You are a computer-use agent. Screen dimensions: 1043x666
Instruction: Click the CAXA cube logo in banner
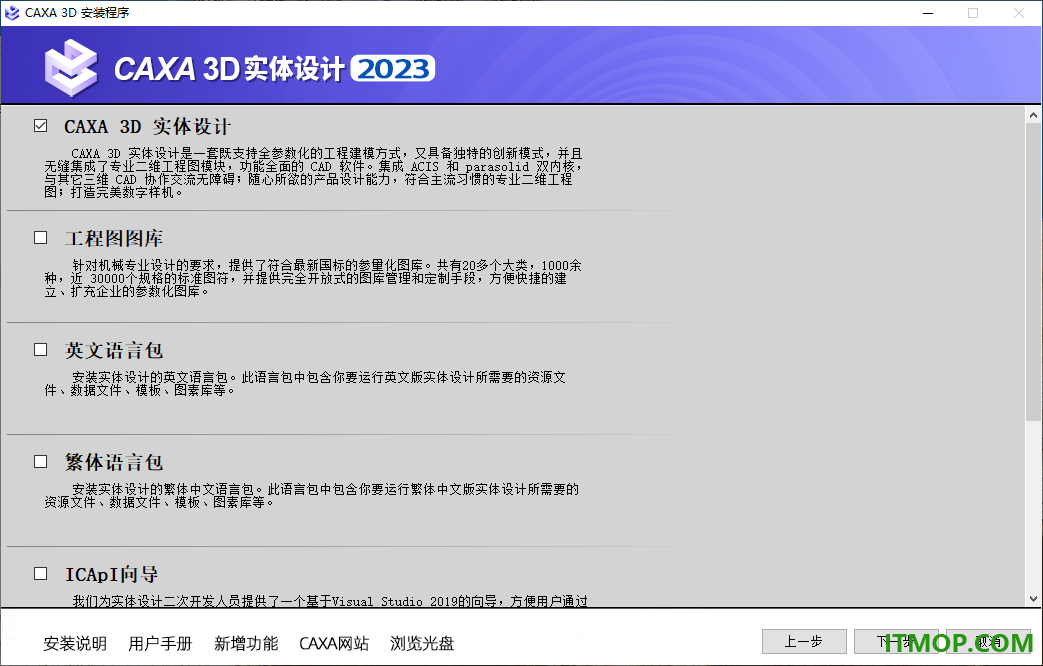tap(71, 68)
